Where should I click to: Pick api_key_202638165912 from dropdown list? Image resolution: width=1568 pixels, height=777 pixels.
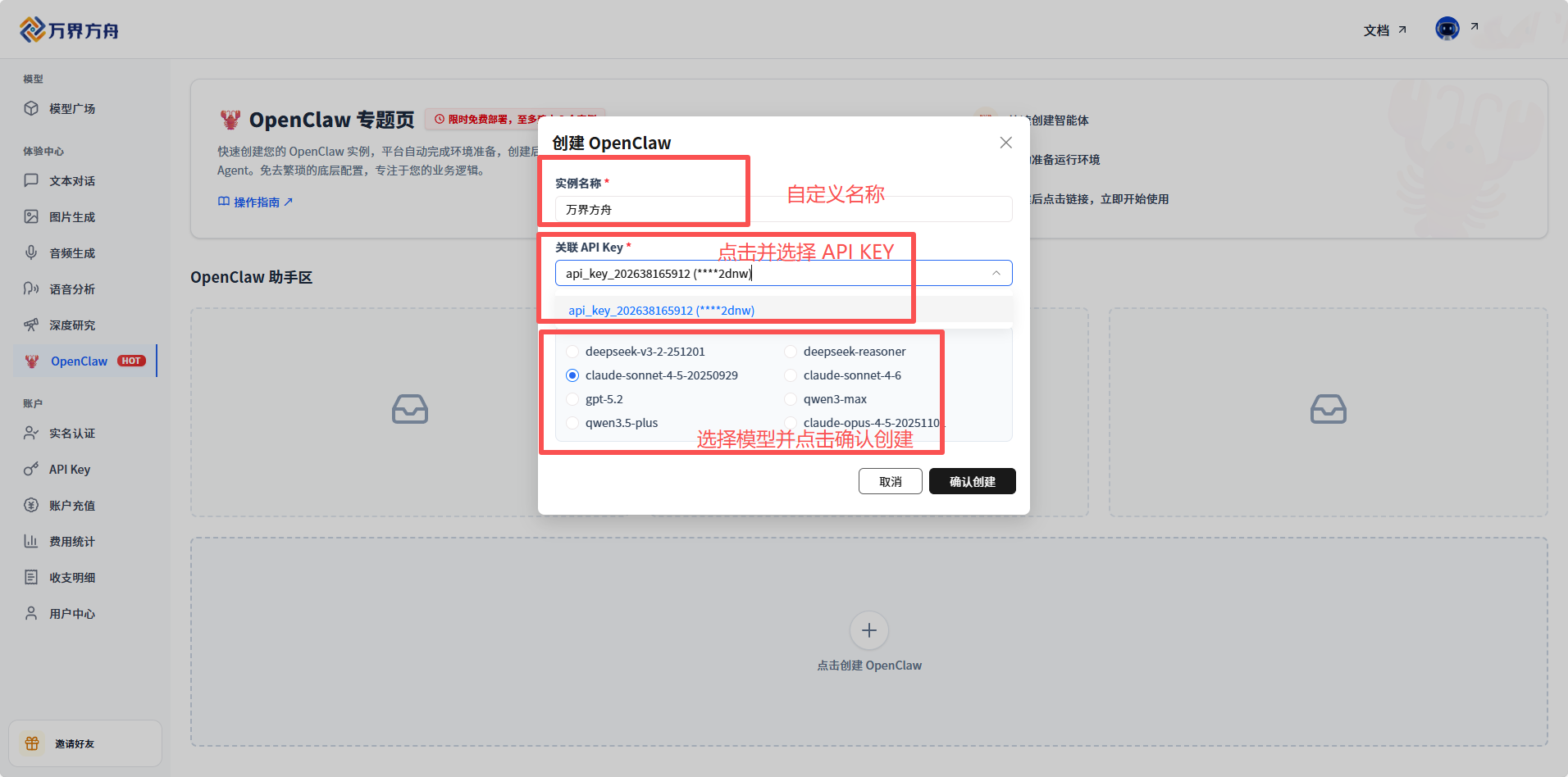(x=661, y=311)
